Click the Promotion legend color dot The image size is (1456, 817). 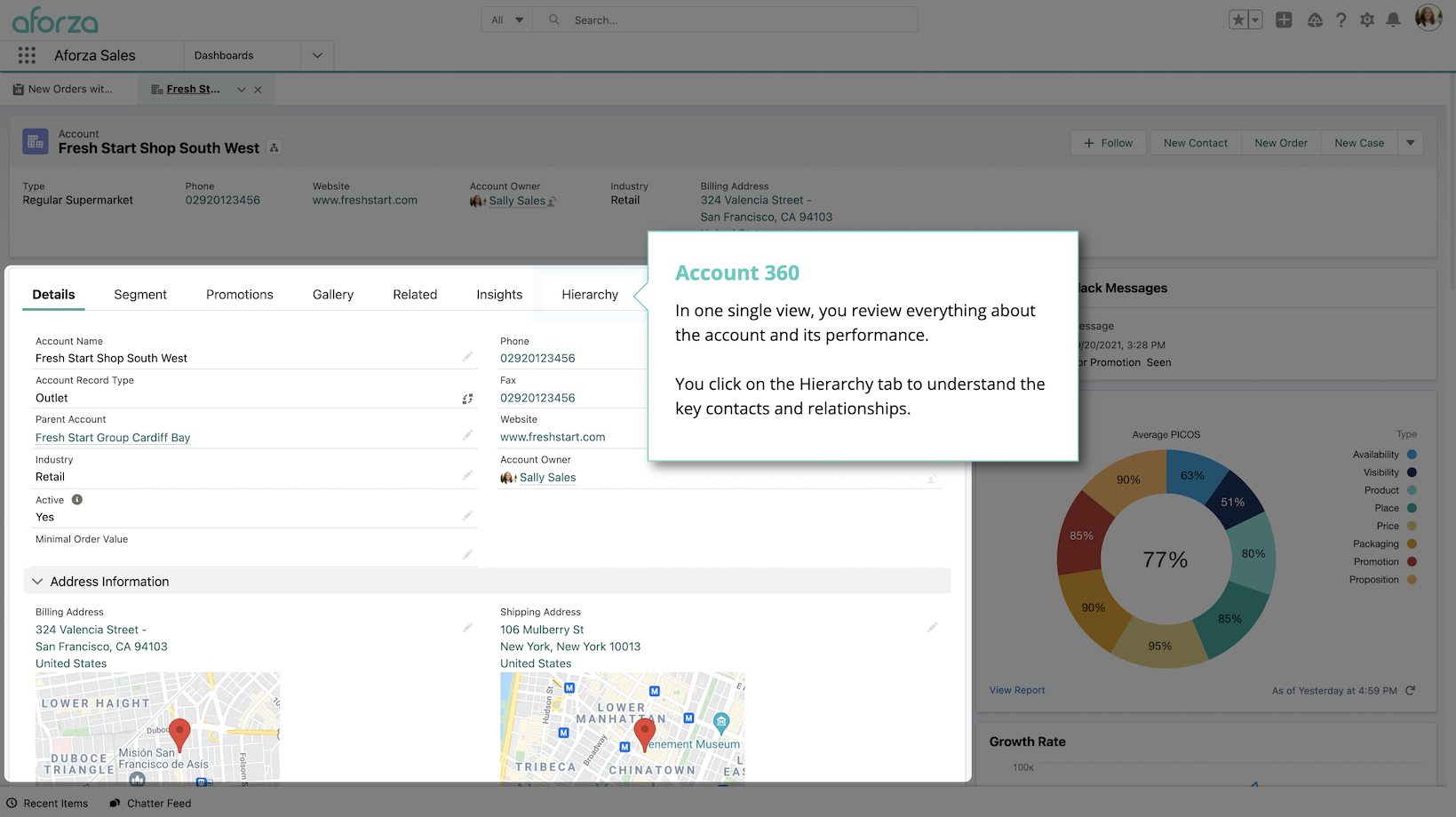1412,561
